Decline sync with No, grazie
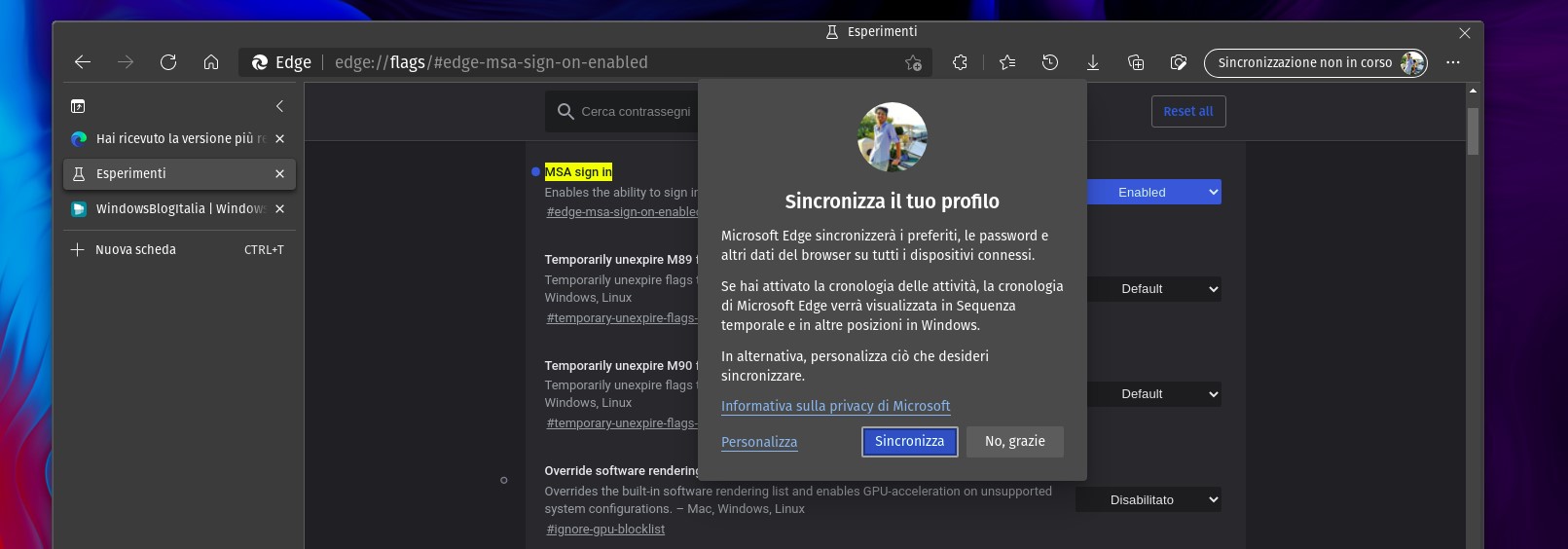Image resolution: width=1568 pixels, height=549 pixels. pyautogui.click(x=1014, y=441)
